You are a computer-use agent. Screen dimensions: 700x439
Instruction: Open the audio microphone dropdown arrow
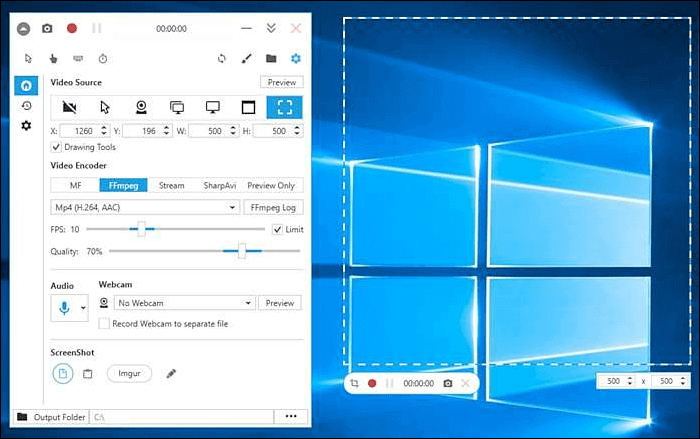pos(84,309)
